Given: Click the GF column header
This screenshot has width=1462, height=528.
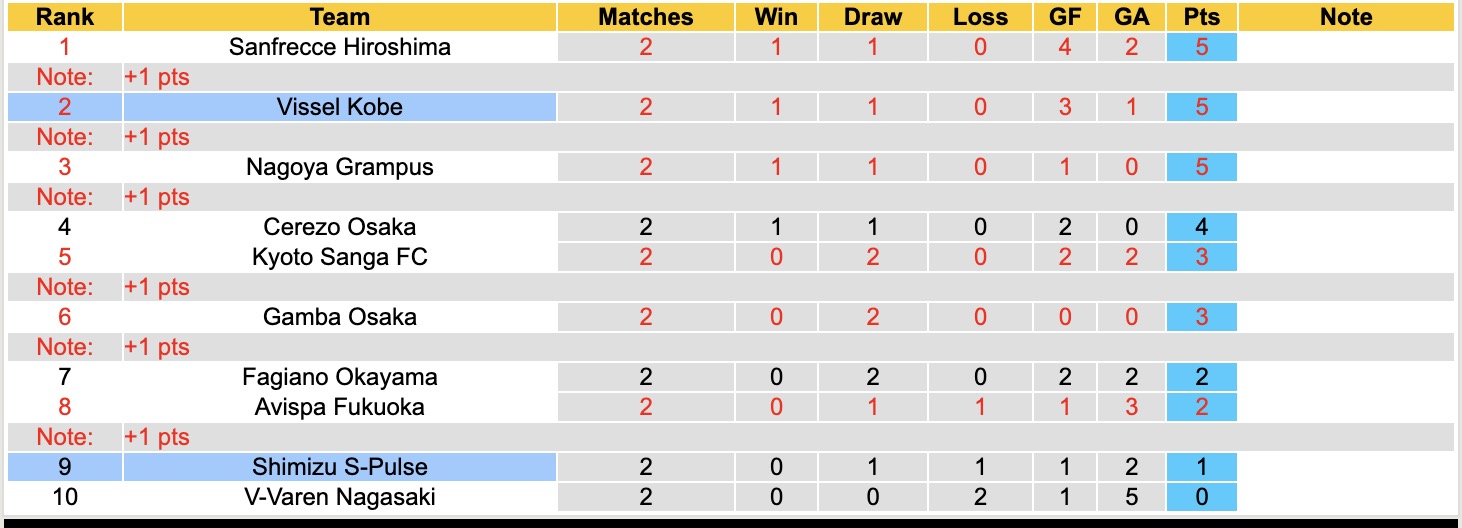Looking at the screenshot, I should click(x=1064, y=17).
